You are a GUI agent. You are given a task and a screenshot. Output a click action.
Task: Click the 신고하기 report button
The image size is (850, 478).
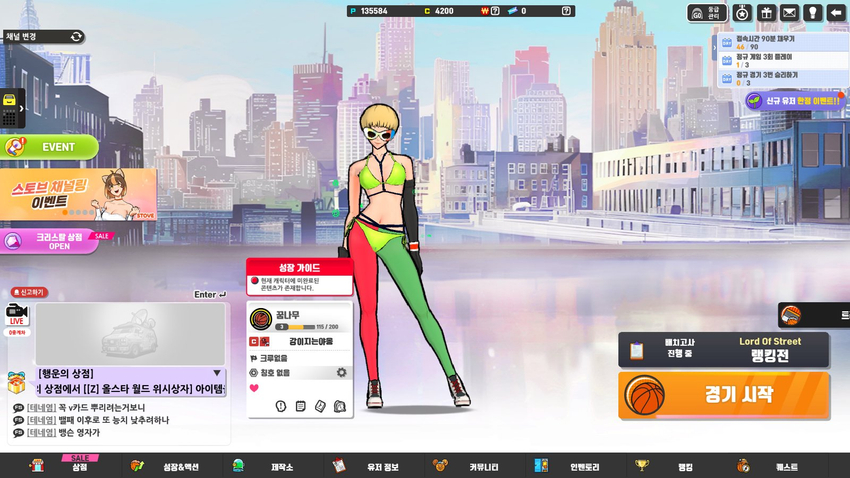tap(29, 293)
